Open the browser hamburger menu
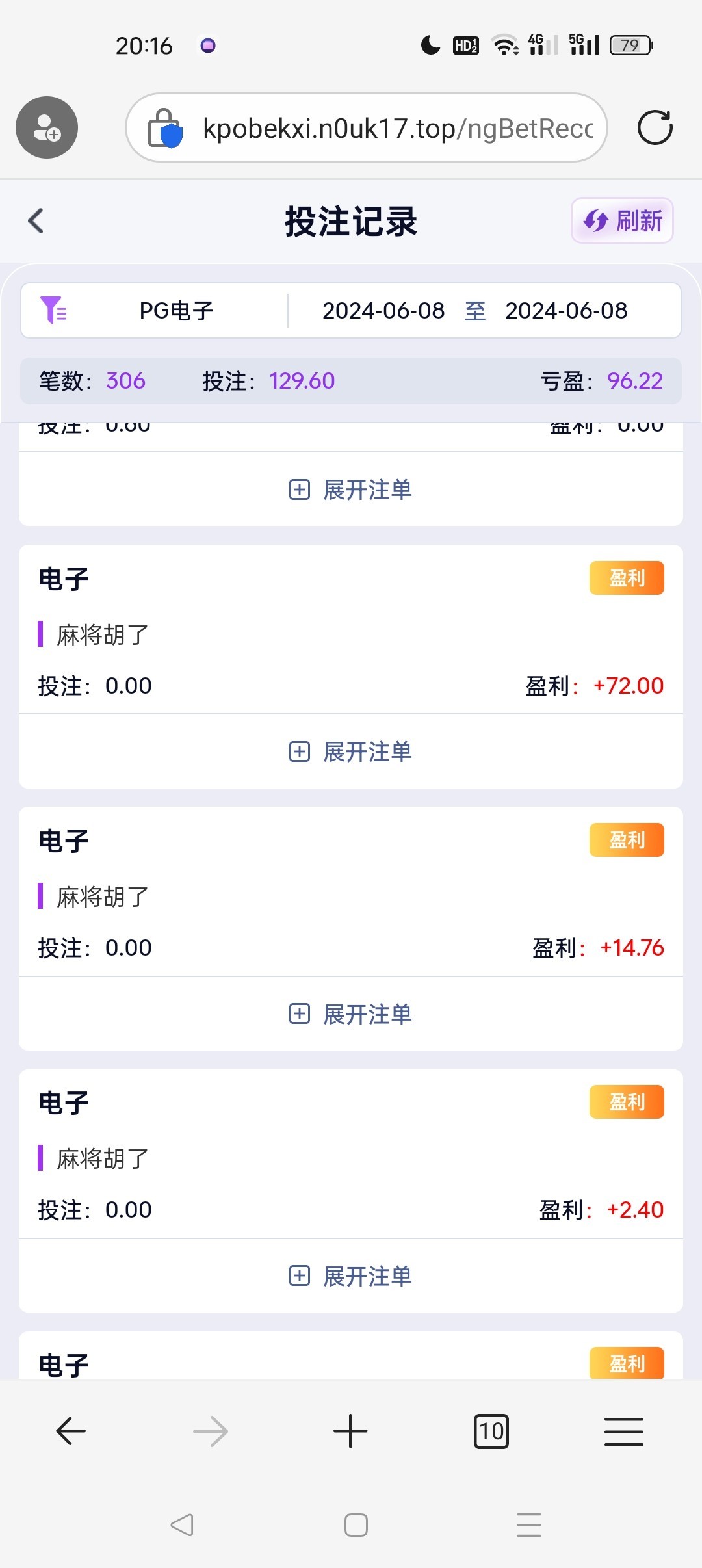Image resolution: width=702 pixels, height=1568 pixels. tap(623, 1431)
